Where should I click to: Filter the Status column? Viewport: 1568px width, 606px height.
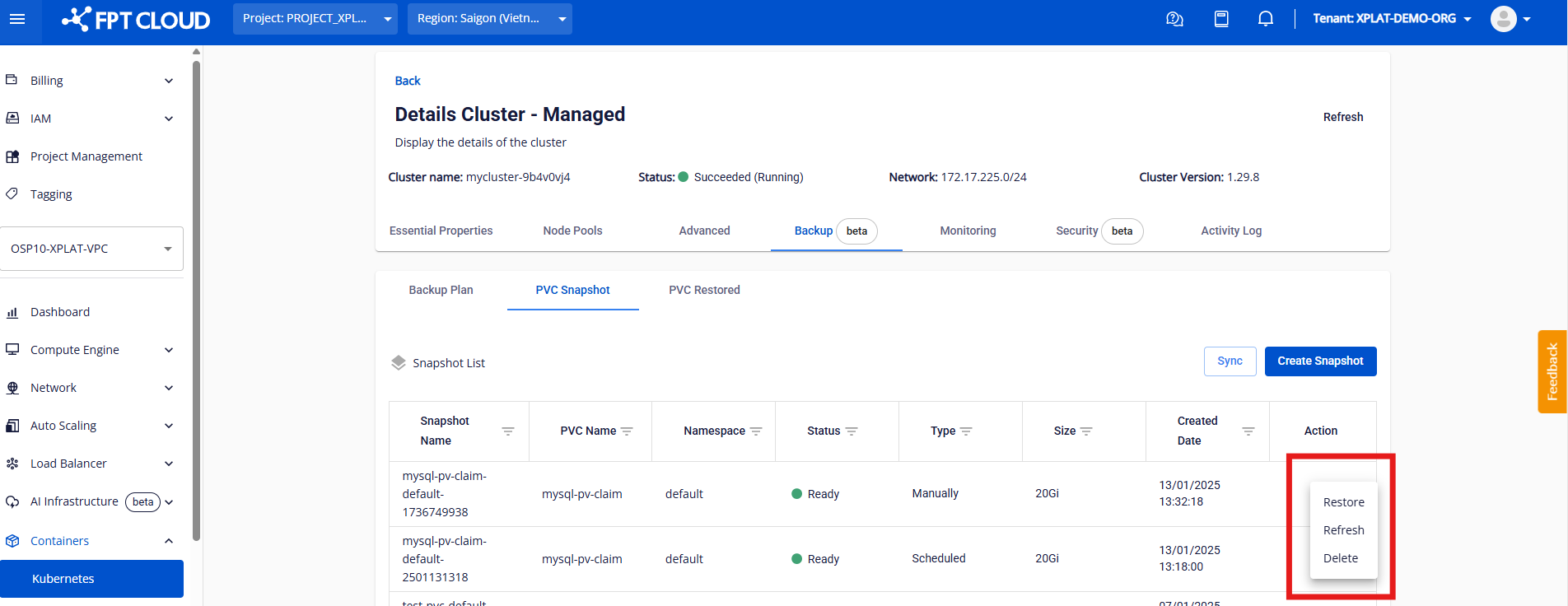click(x=852, y=431)
